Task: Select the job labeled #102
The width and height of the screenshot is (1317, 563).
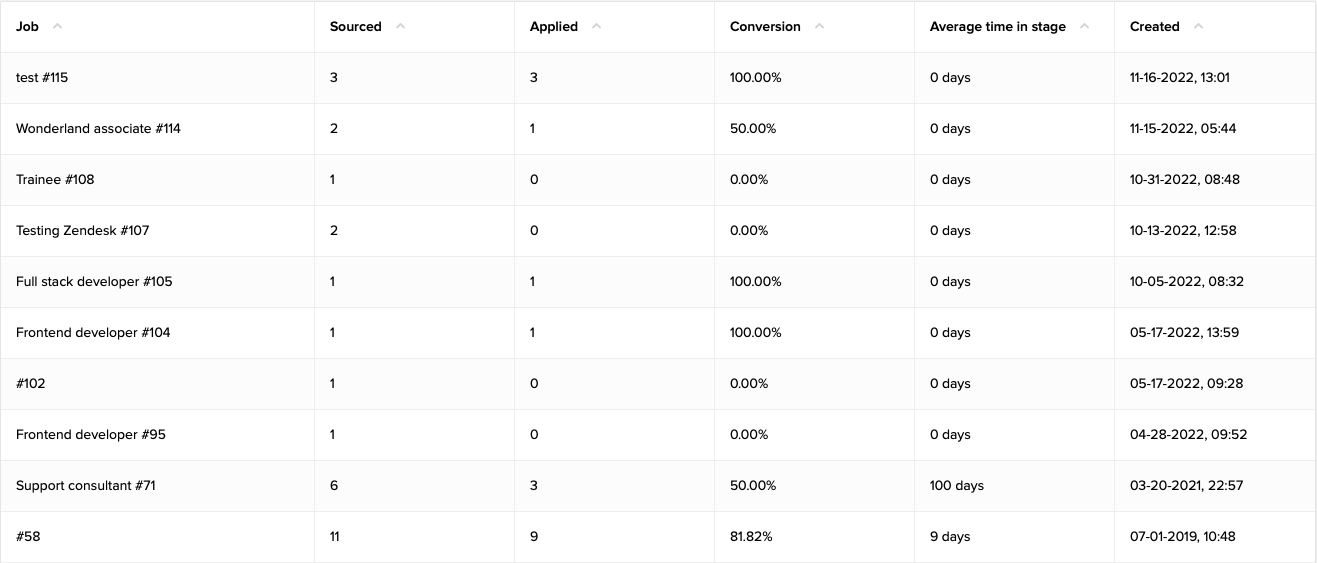Action: [x=31, y=384]
